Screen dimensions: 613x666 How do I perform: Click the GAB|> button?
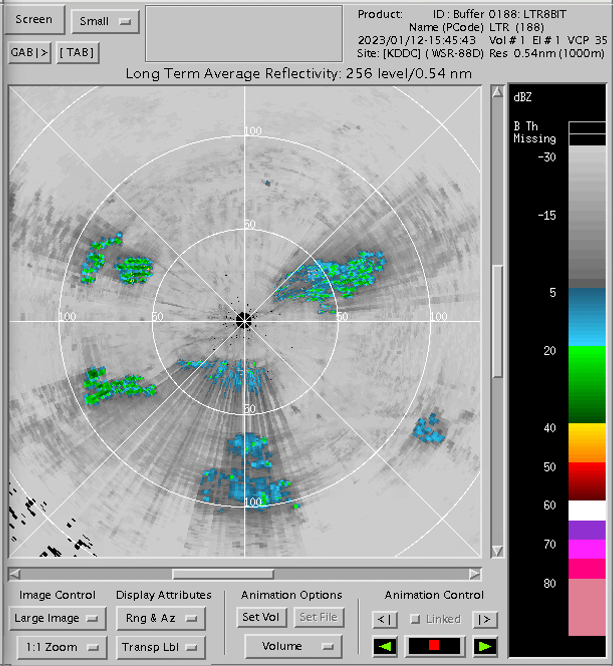[x=29, y=53]
